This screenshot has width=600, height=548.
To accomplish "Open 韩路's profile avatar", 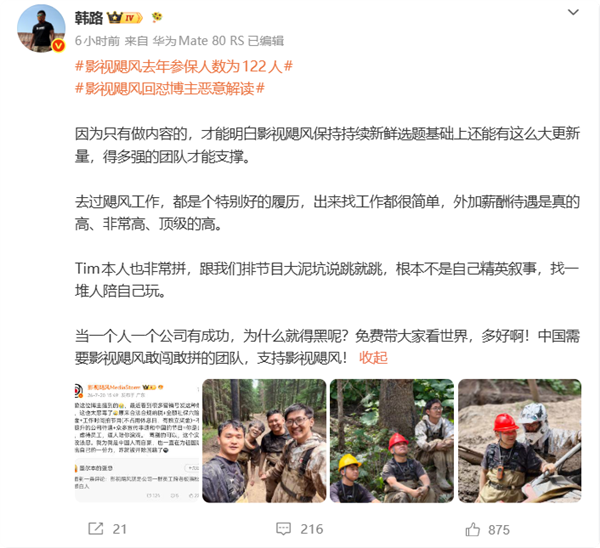I will coord(41,28).
